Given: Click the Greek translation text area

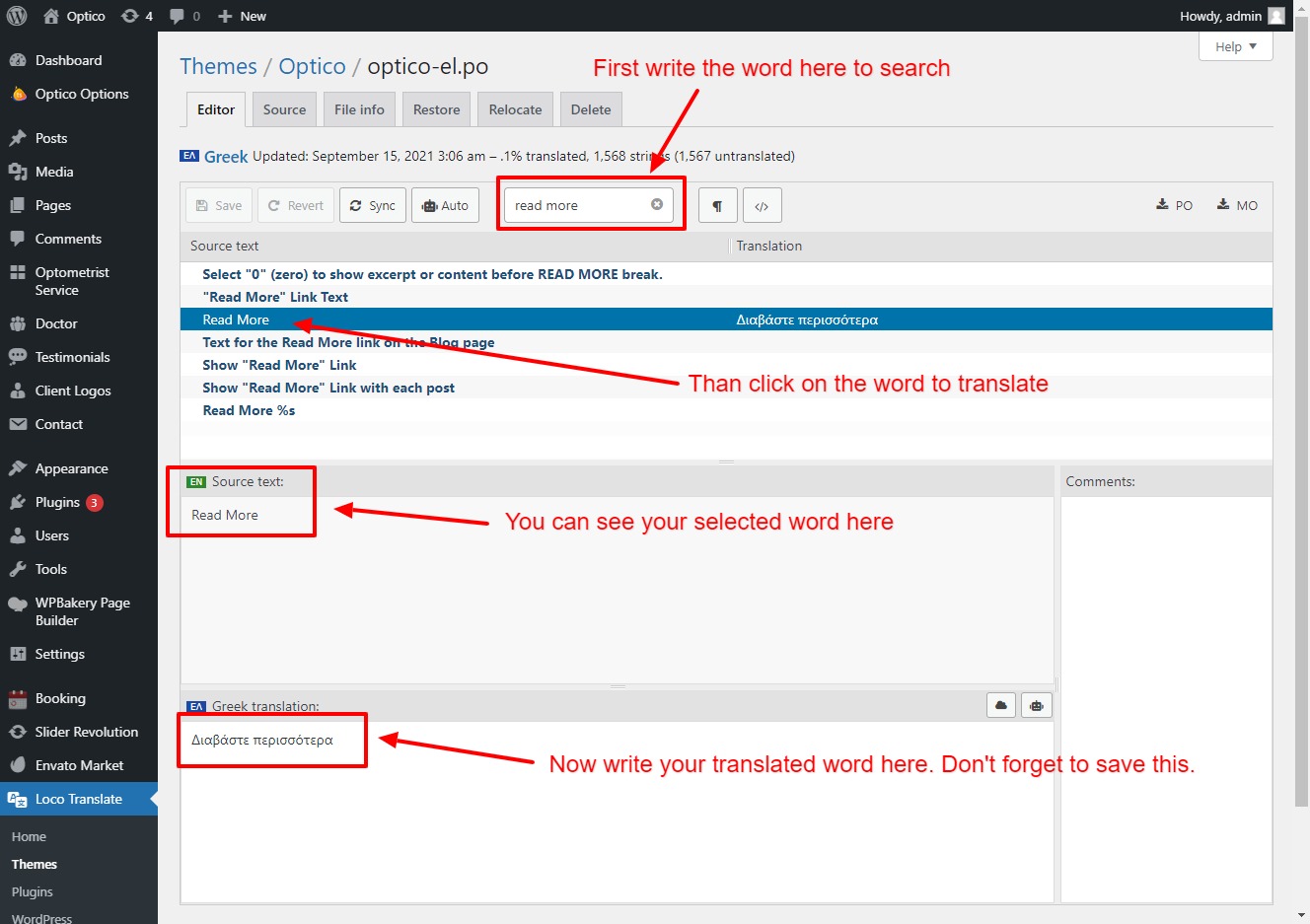Looking at the screenshot, I should [618, 811].
